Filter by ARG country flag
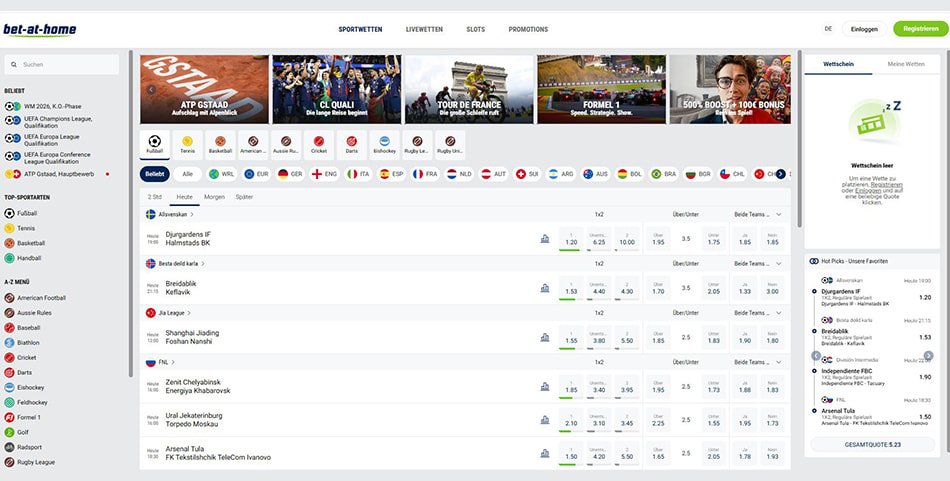Viewport: 950px width, 481px height. coord(561,174)
